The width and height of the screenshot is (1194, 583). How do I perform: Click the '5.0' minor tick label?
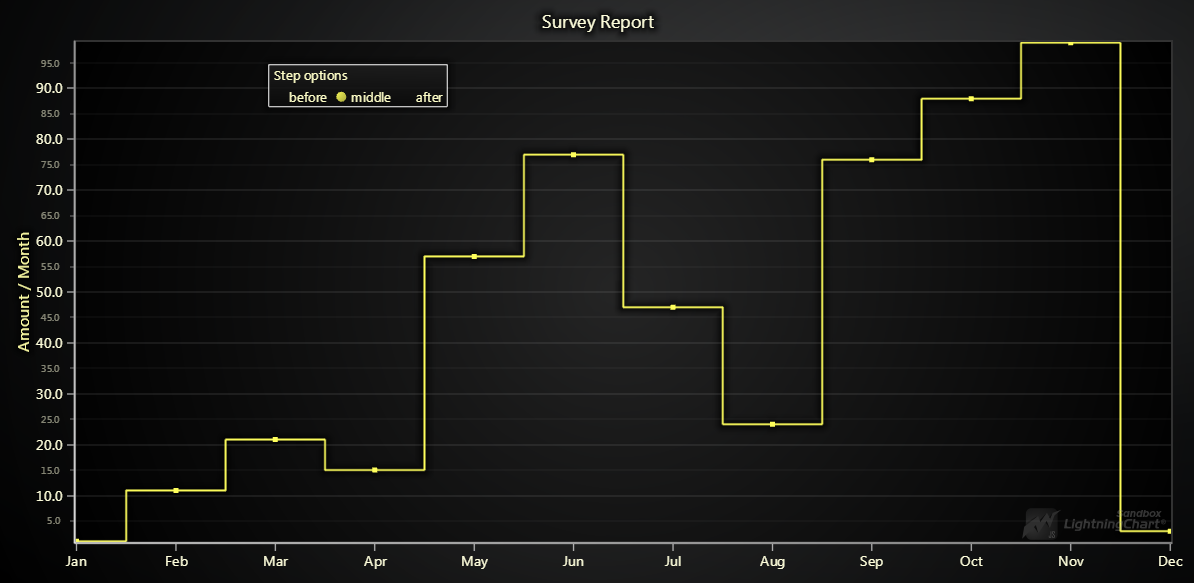coord(53,521)
